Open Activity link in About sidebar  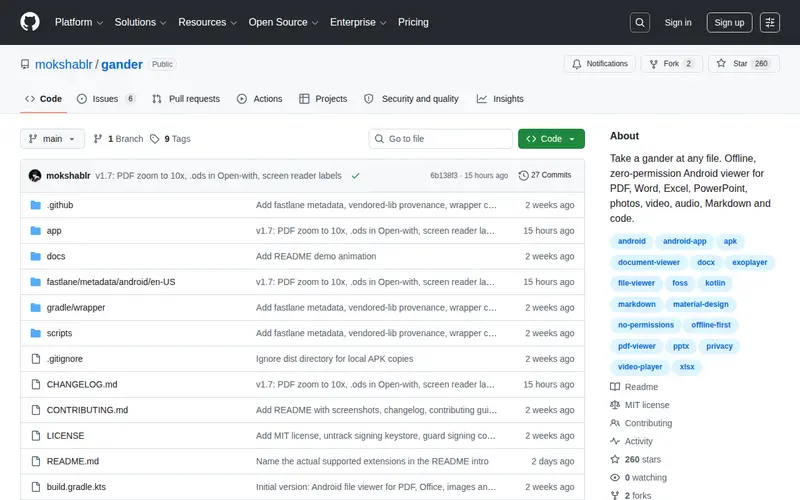[631, 441]
